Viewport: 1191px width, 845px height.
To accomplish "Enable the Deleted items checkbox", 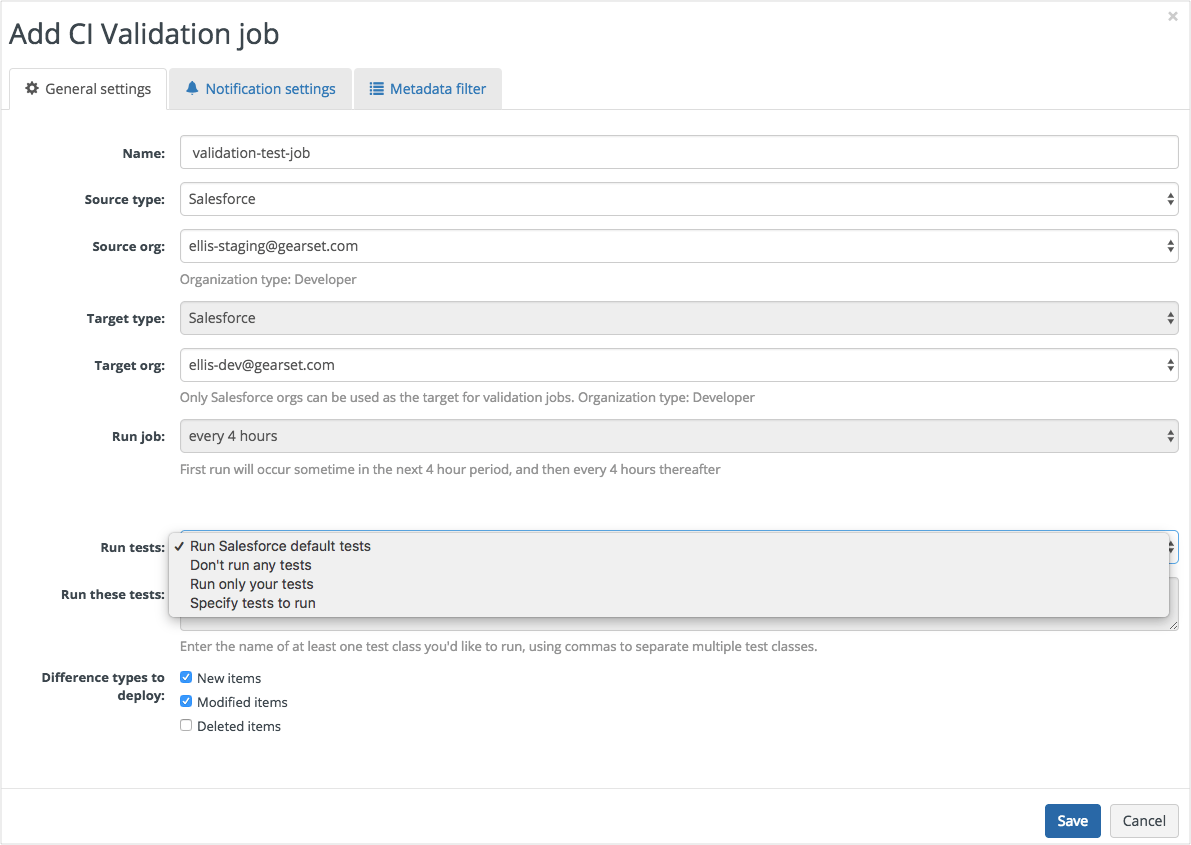I will click(x=186, y=726).
